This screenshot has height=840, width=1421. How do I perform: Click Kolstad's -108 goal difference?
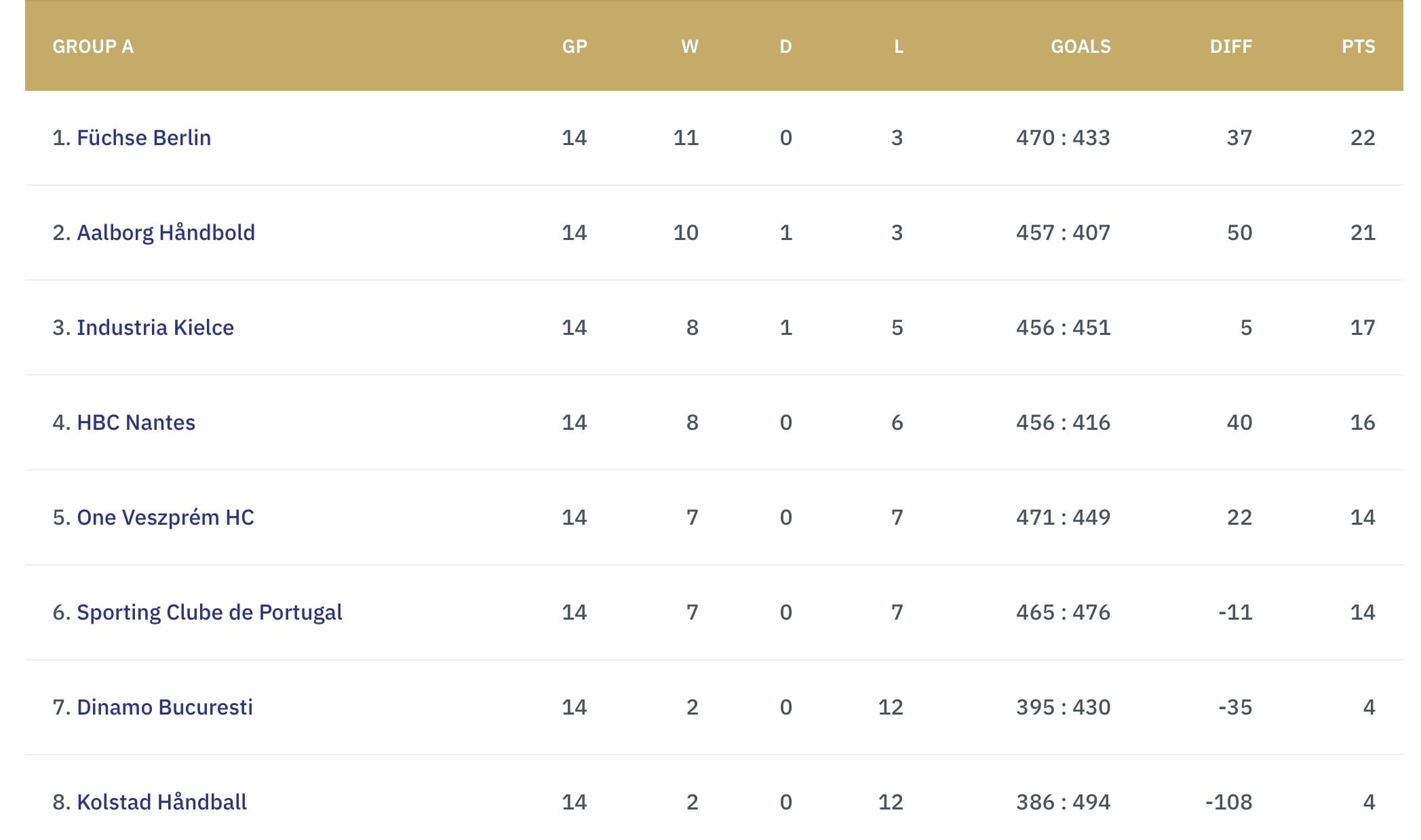1228,802
